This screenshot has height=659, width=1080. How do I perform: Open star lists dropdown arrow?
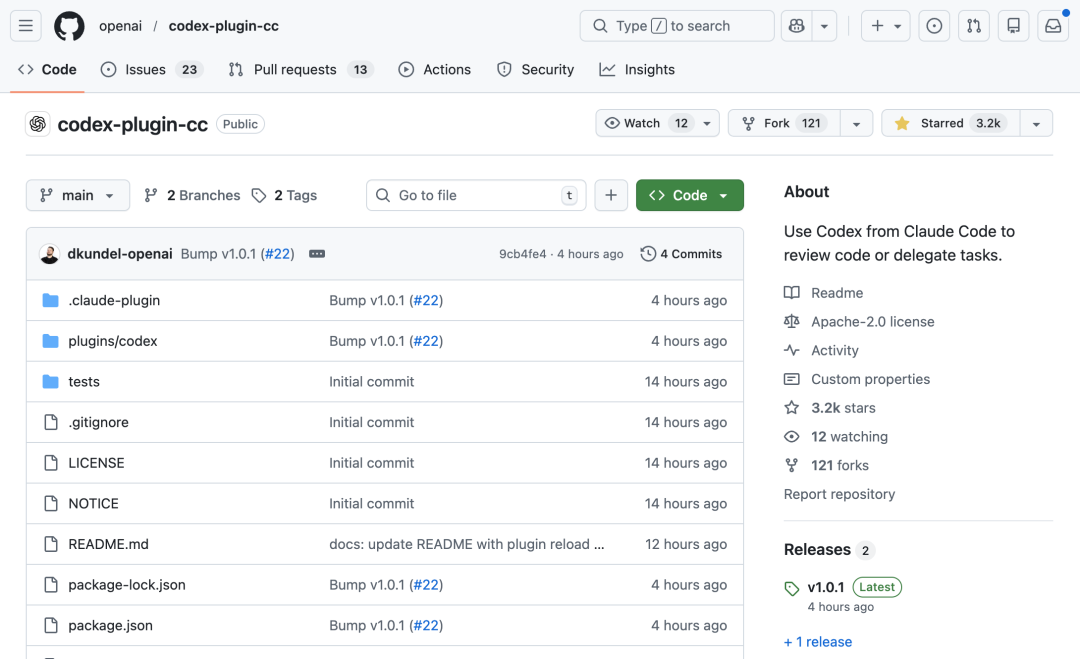point(1036,123)
